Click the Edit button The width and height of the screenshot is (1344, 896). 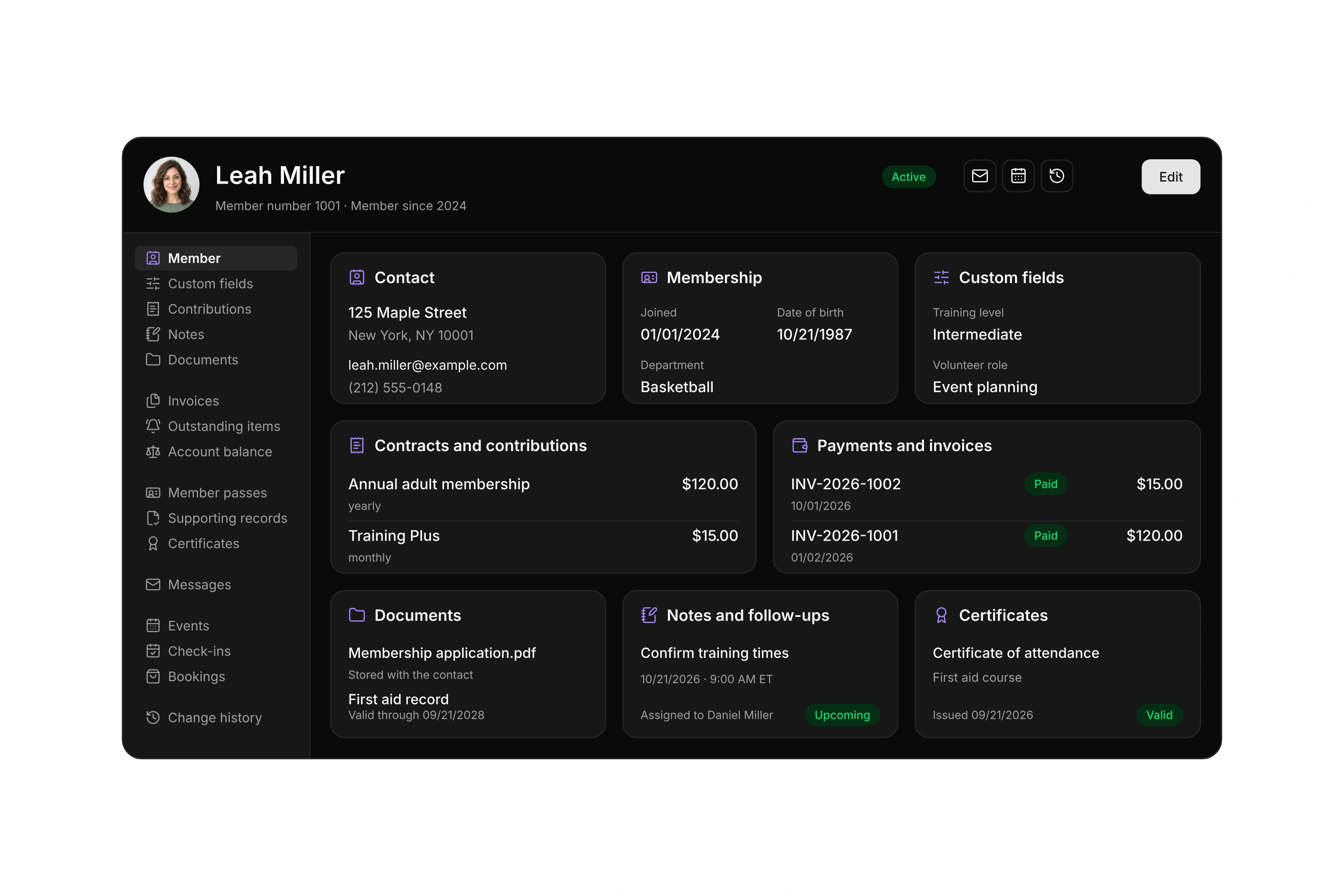pyautogui.click(x=1170, y=177)
